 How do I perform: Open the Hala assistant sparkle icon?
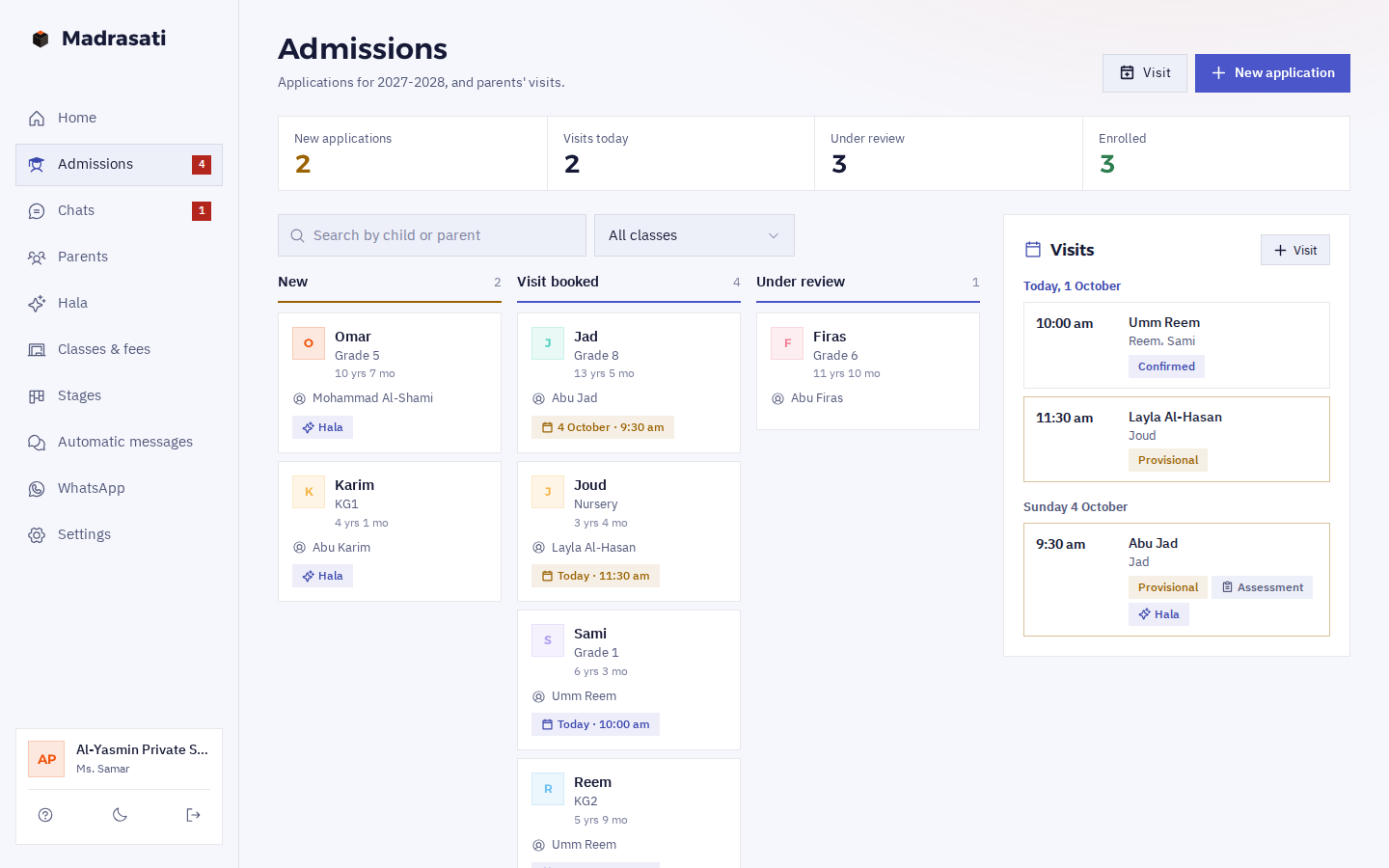click(x=37, y=303)
